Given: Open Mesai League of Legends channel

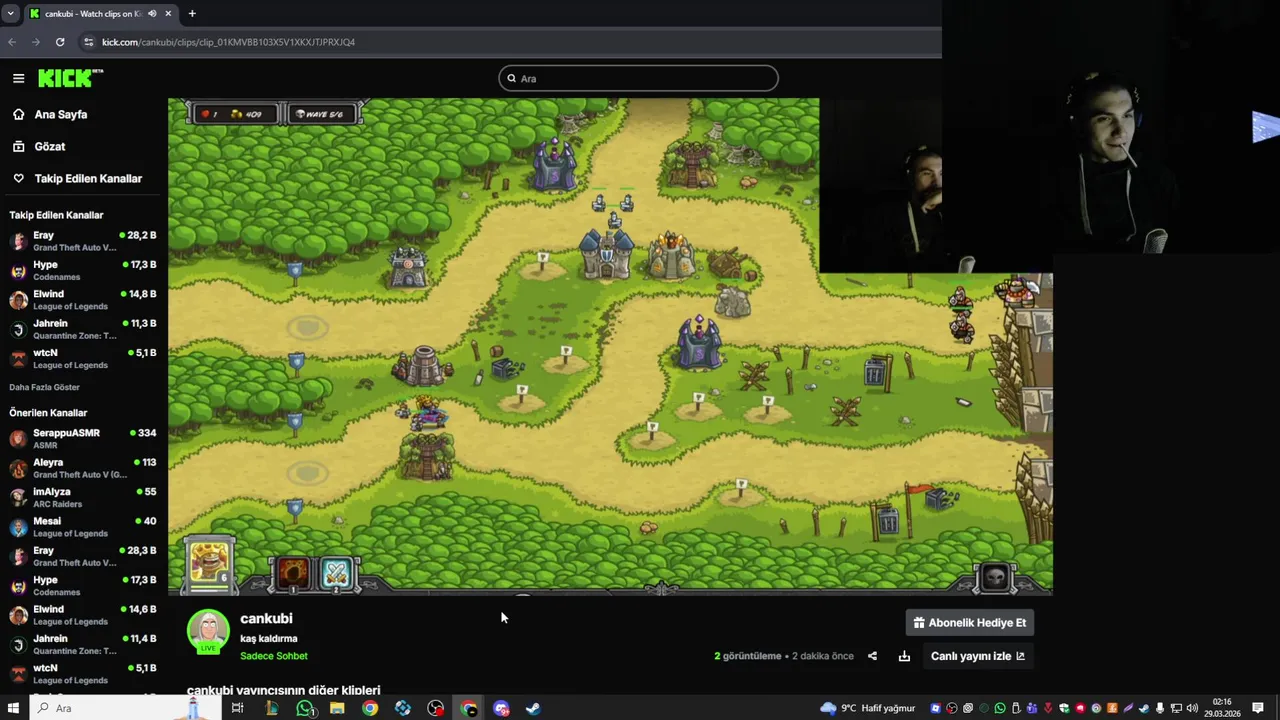Looking at the screenshot, I should click(x=82, y=527).
